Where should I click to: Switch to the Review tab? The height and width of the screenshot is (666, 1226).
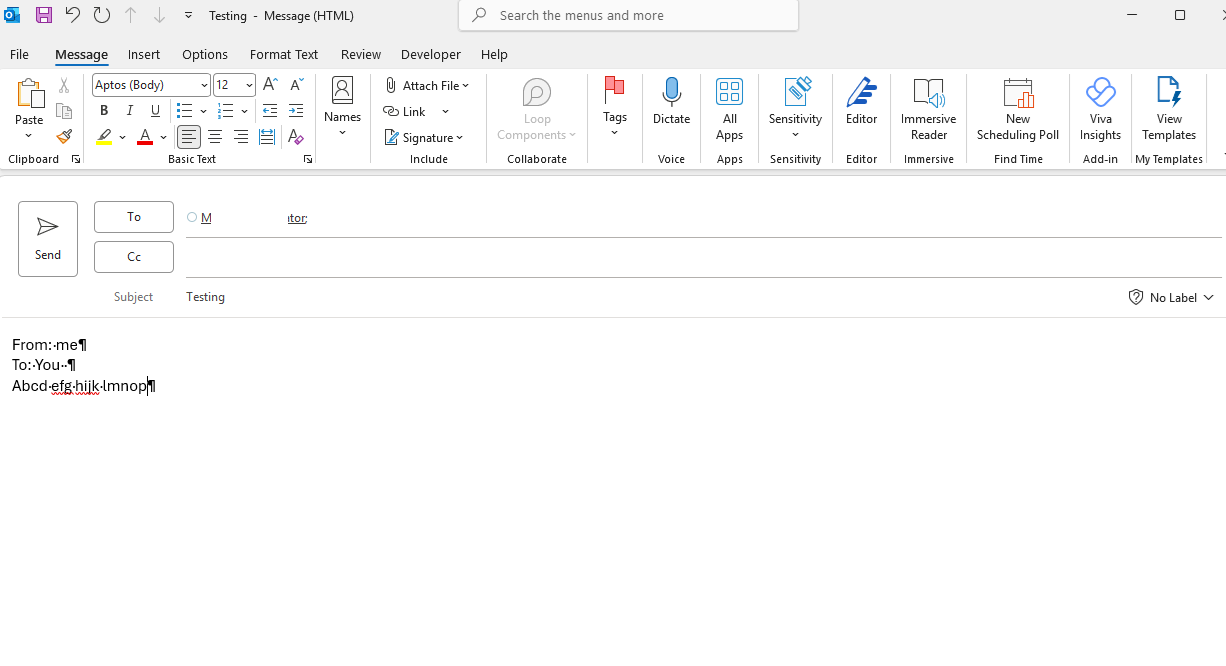tap(361, 54)
